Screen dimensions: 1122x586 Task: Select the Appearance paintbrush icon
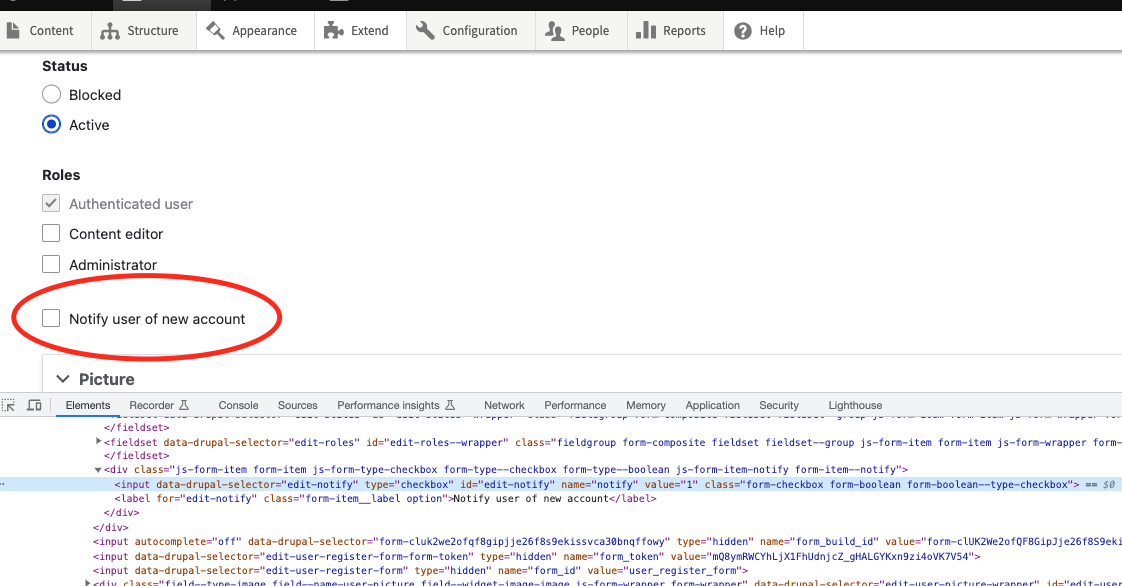(213, 30)
